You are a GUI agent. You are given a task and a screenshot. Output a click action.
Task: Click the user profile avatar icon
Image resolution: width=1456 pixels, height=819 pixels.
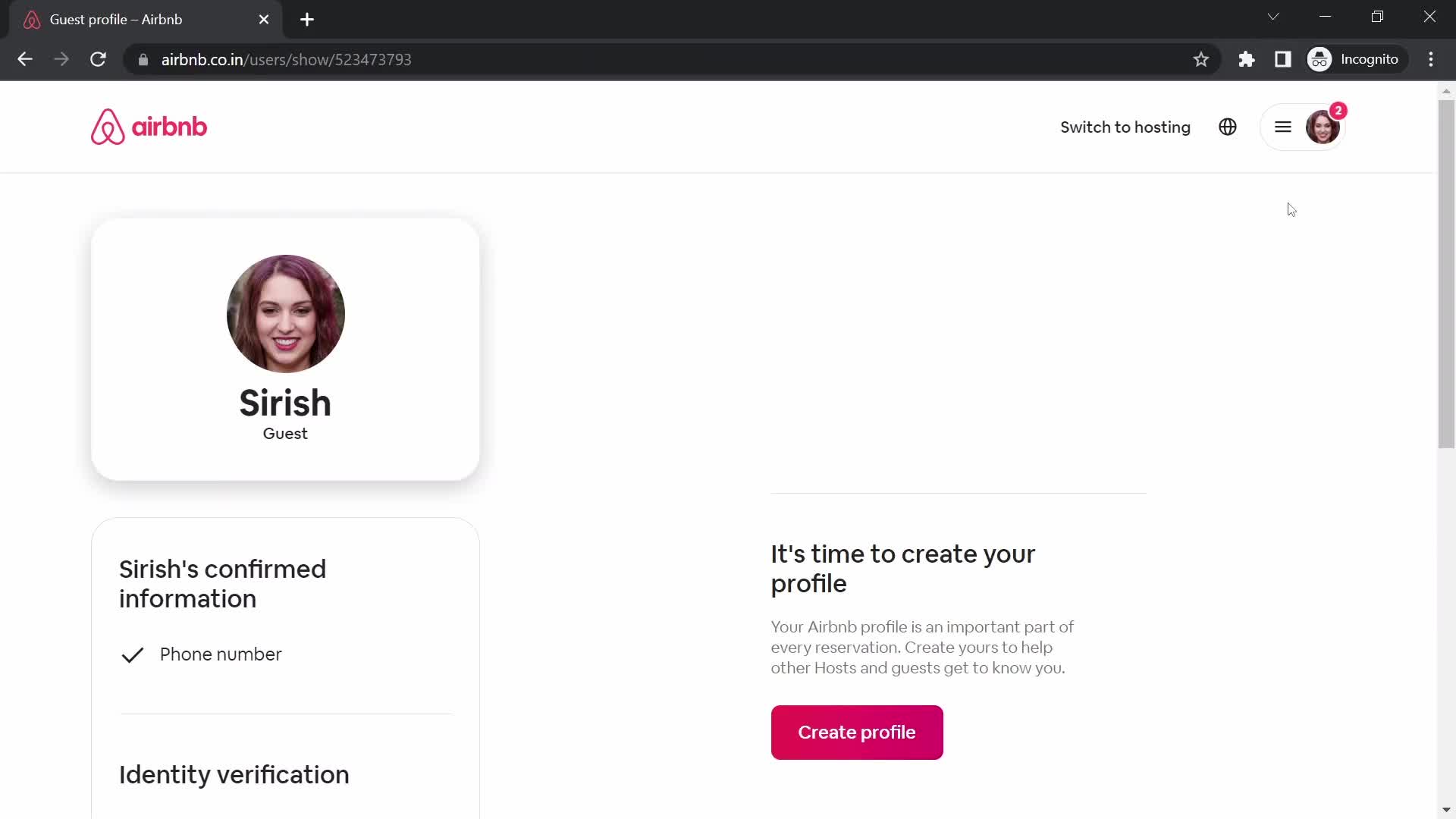[x=1322, y=127]
